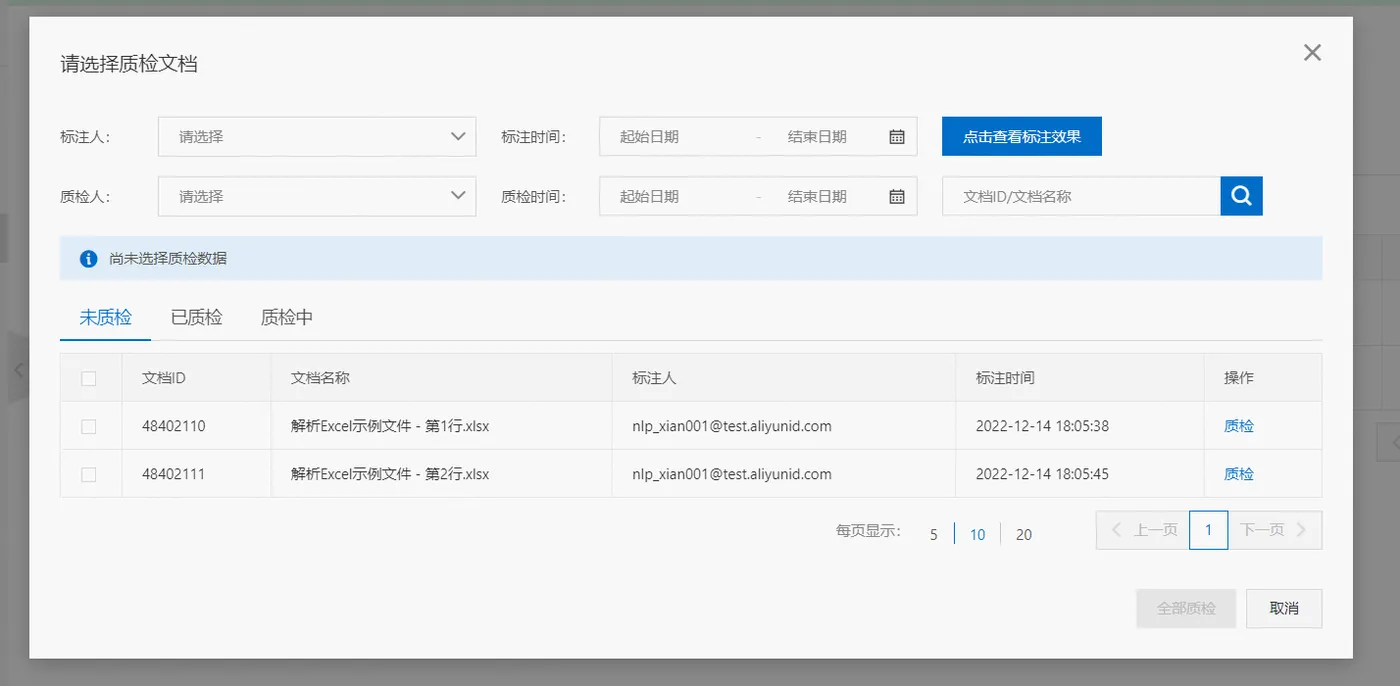Select document ID 48402110 cell
The image size is (1400, 686).
coord(174,426)
